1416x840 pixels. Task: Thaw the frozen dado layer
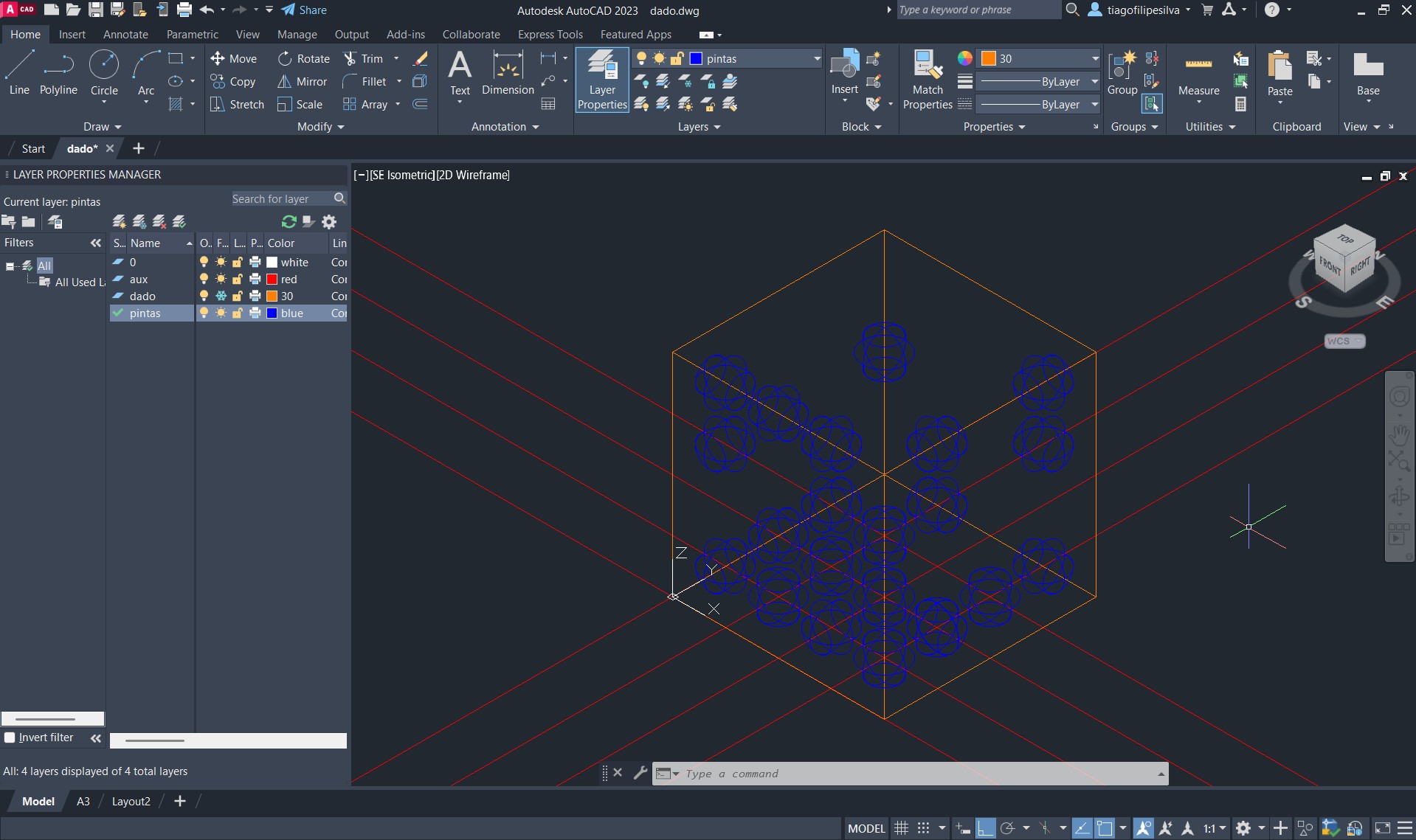coord(221,296)
